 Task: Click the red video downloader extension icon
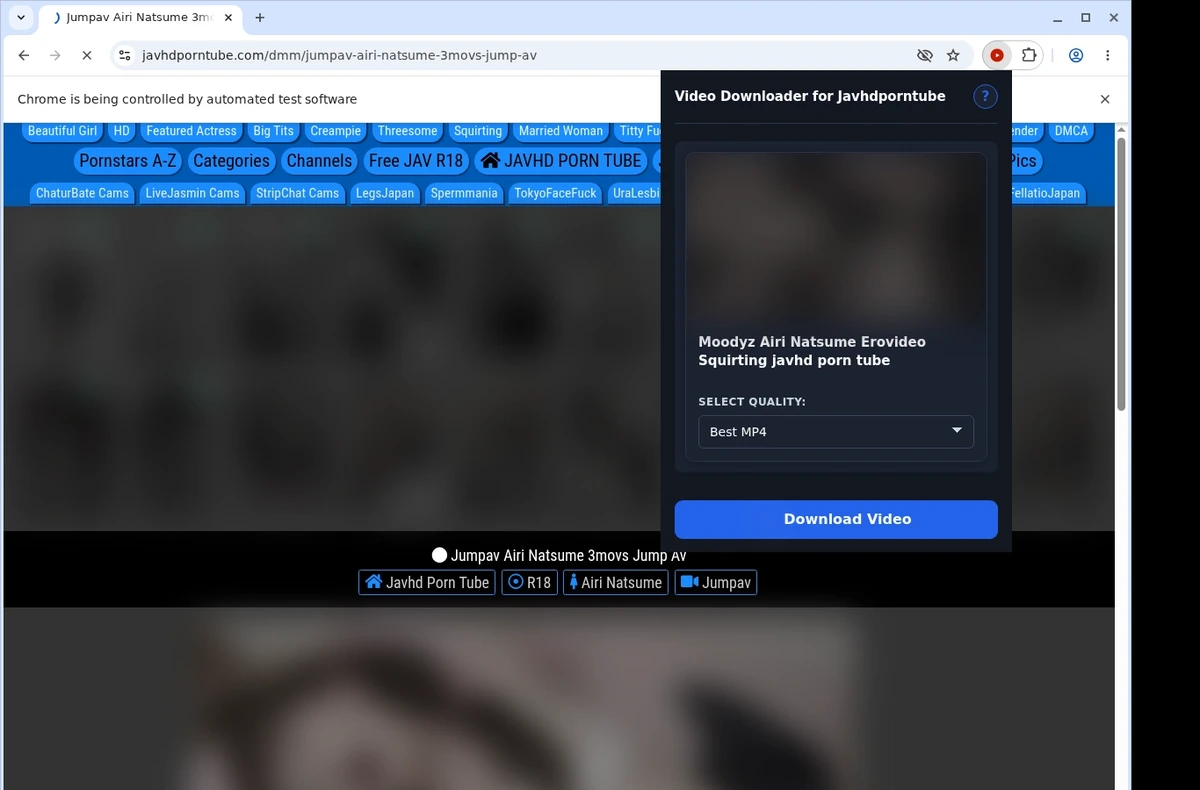pyautogui.click(x=997, y=55)
